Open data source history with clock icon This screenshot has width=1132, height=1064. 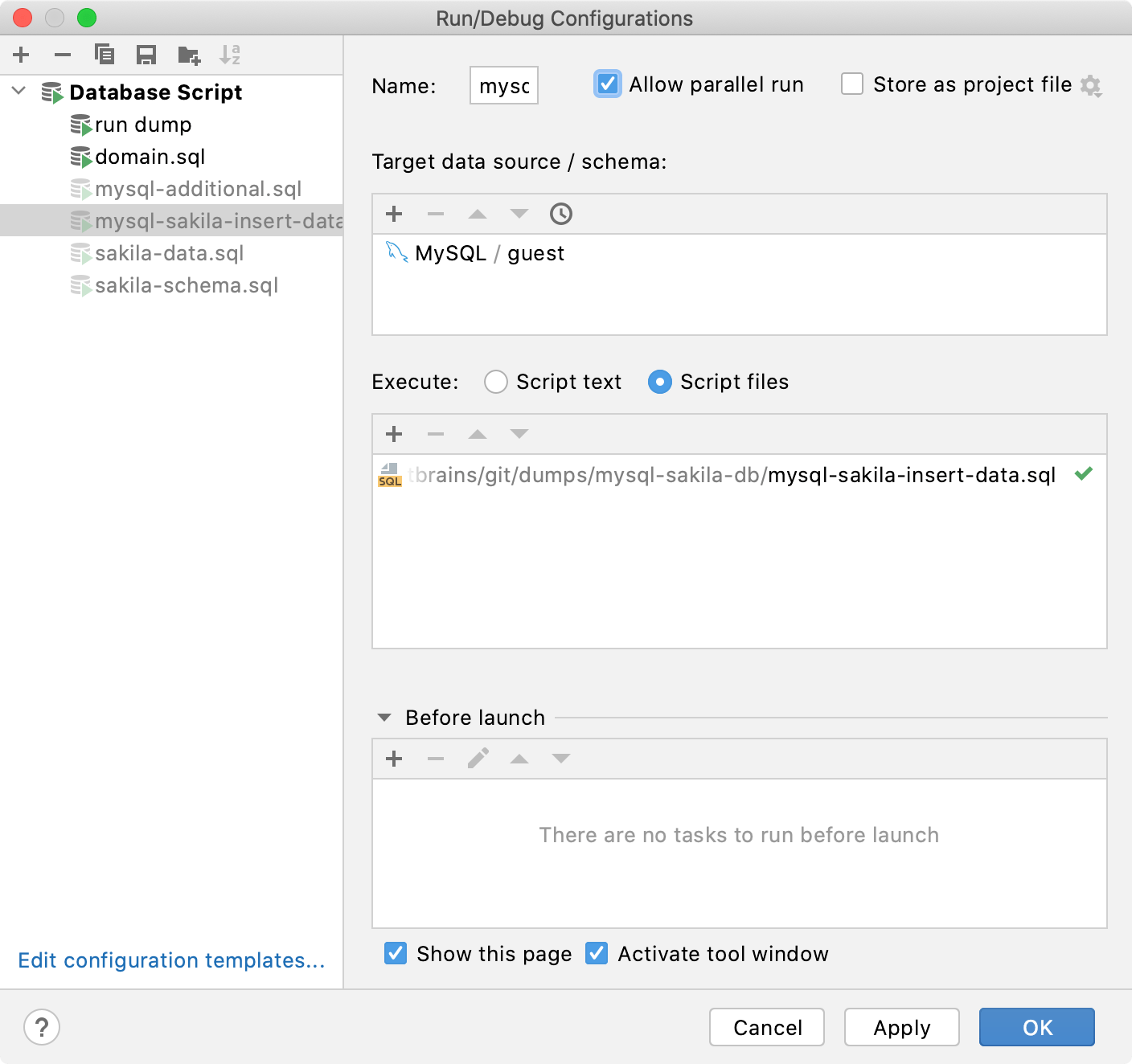560,214
